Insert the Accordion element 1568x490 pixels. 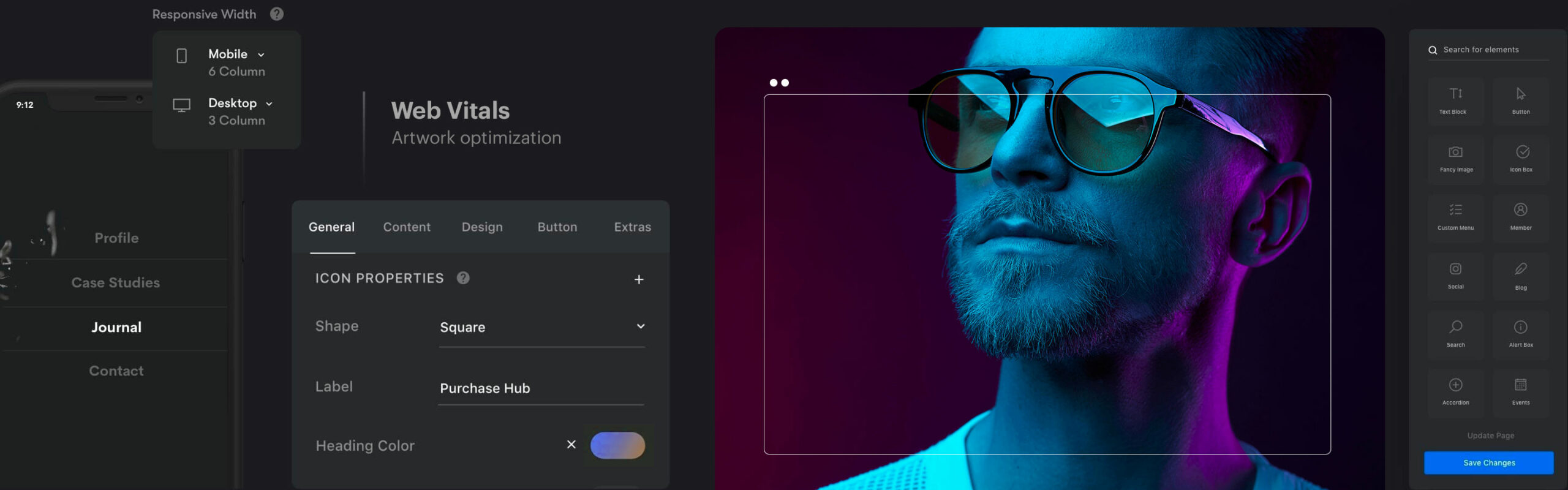coord(1455,392)
